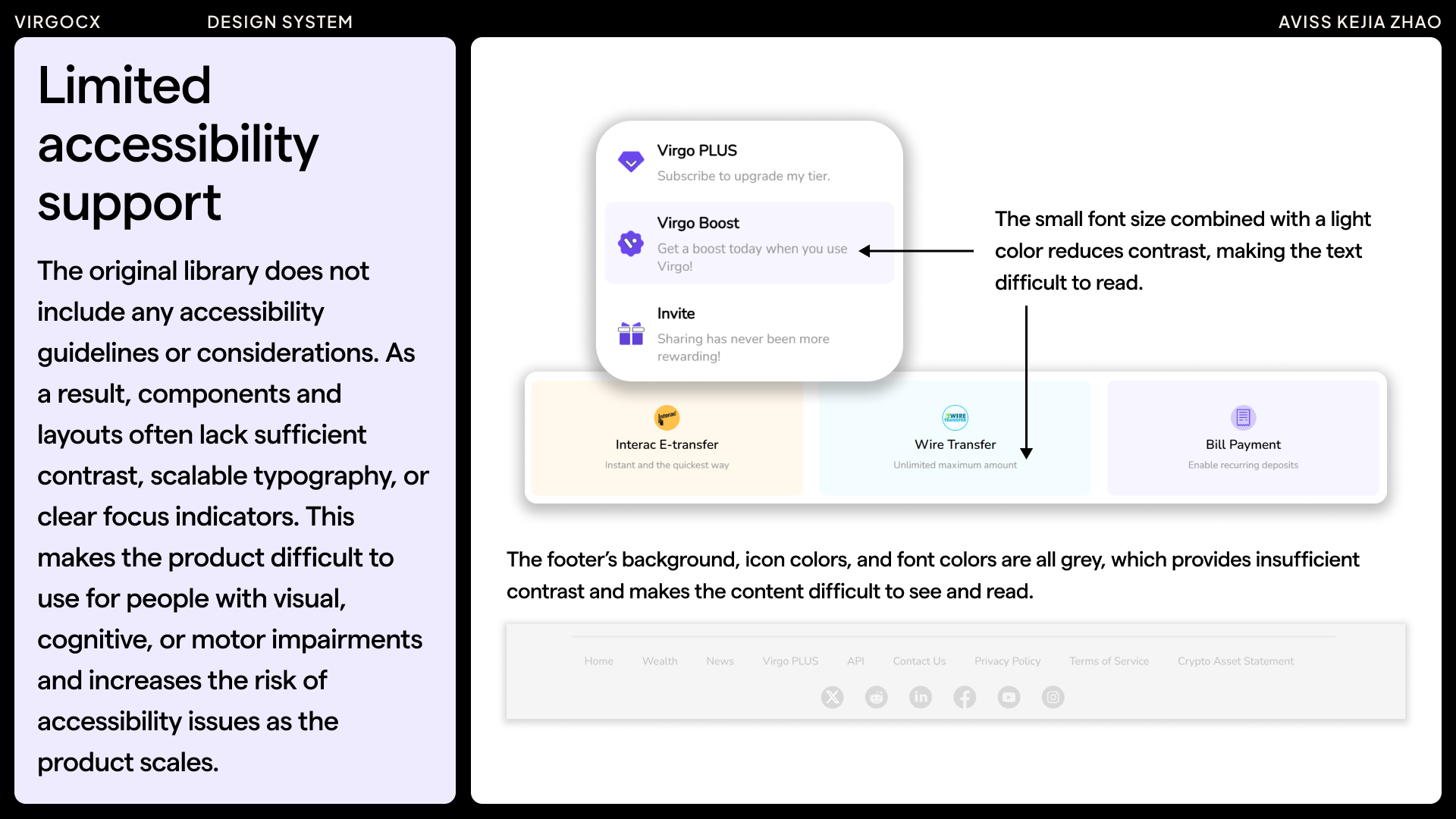The height and width of the screenshot is (819, 1456).
Task: Select the Invite menu title
Action: coord(676,313)
